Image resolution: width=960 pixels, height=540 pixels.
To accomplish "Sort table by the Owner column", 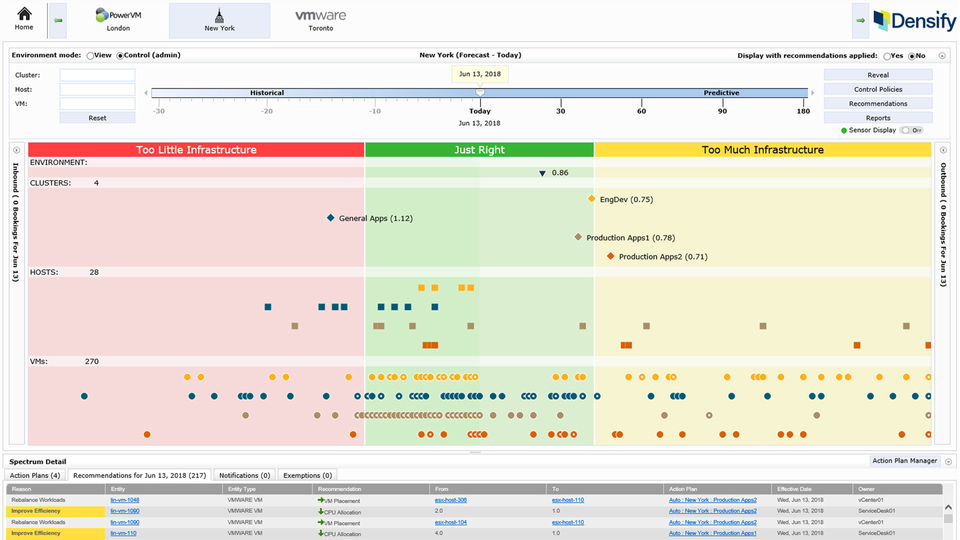I will [898, 489].
